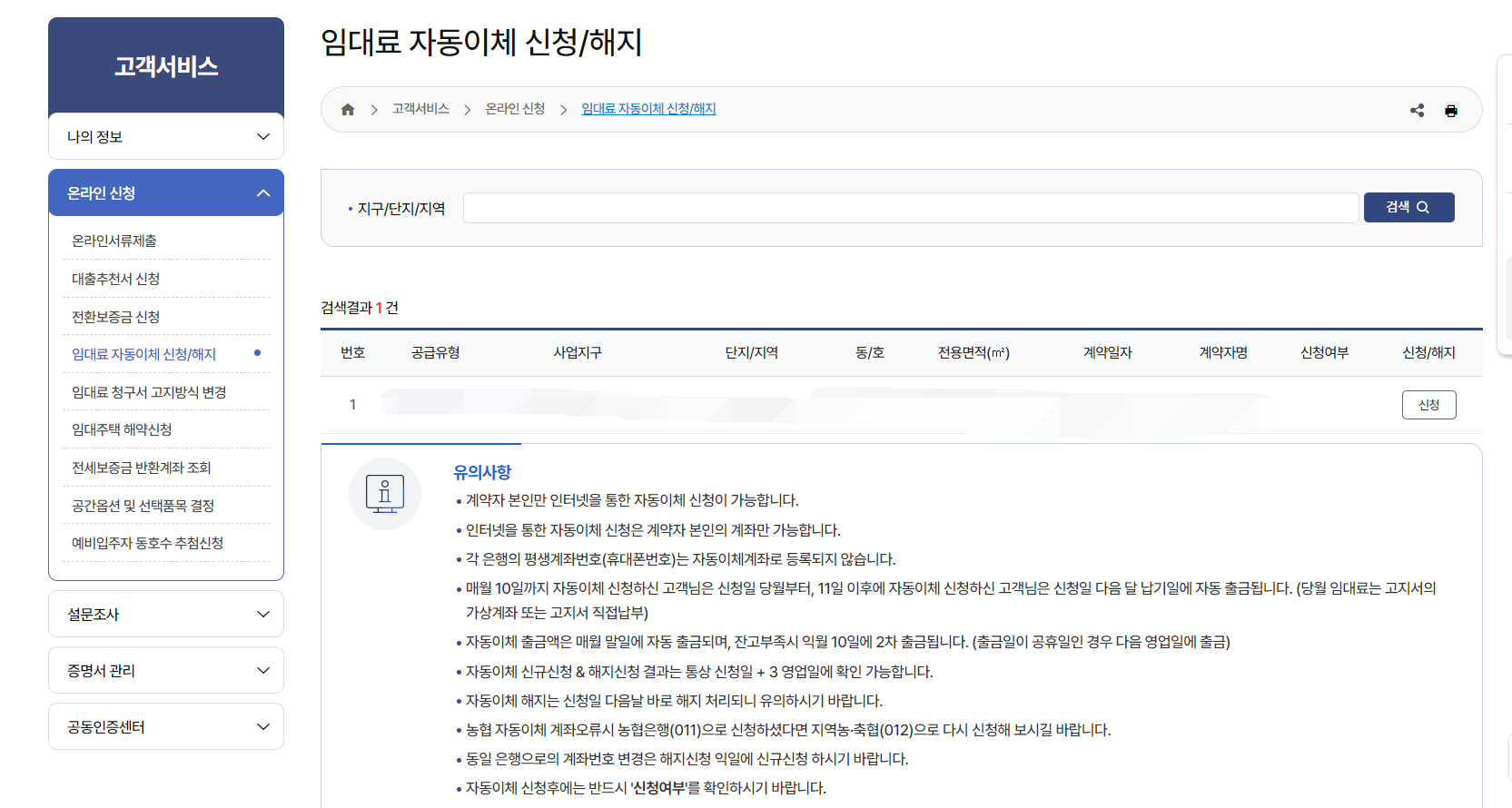Screen dimensions: 1512x808
Task: Select 임대료 자동이체 신청/해지 sidebar item
Action: tap(143, 354)
